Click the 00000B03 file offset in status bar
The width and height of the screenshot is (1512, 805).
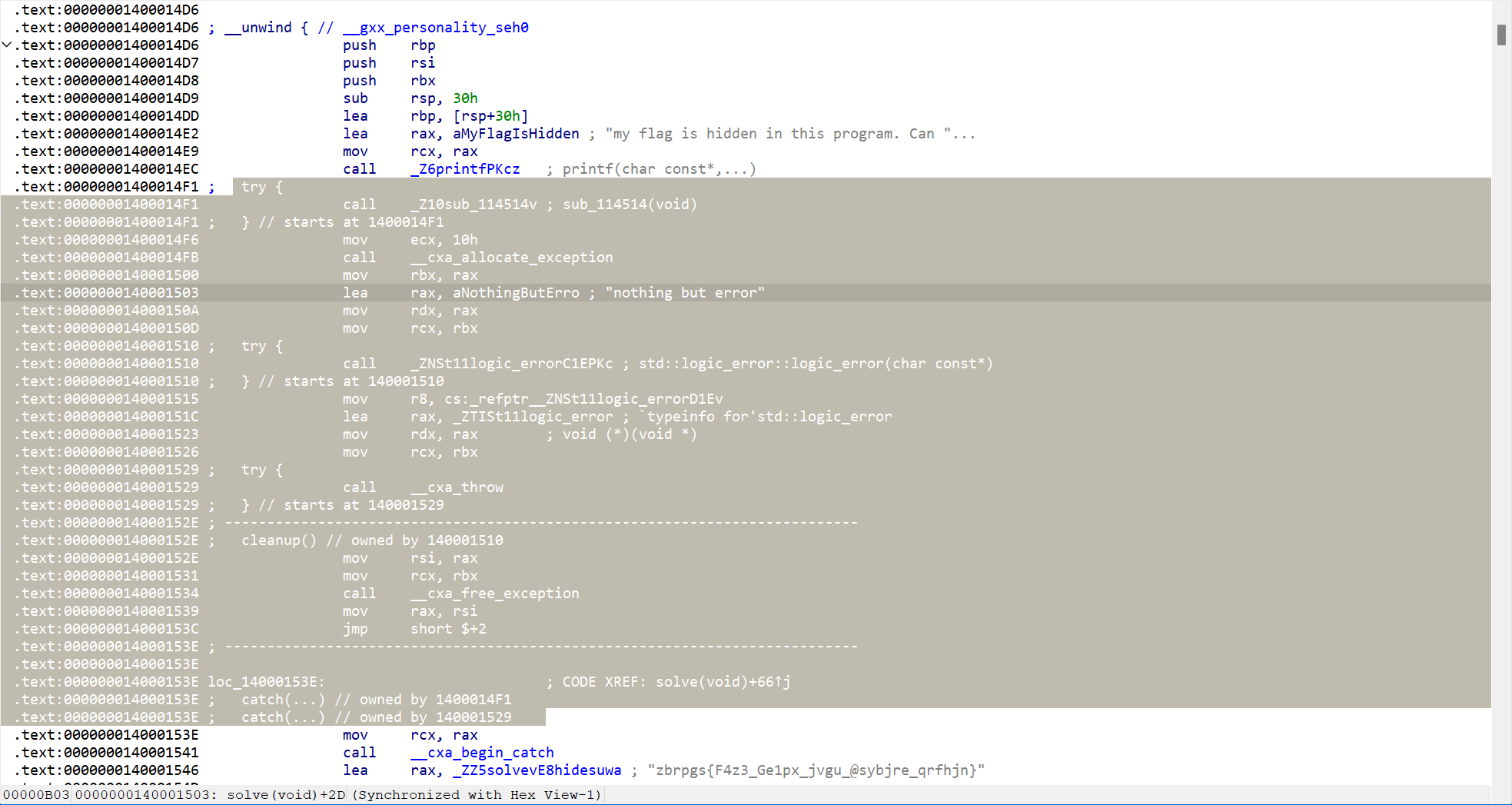[36, 795]
